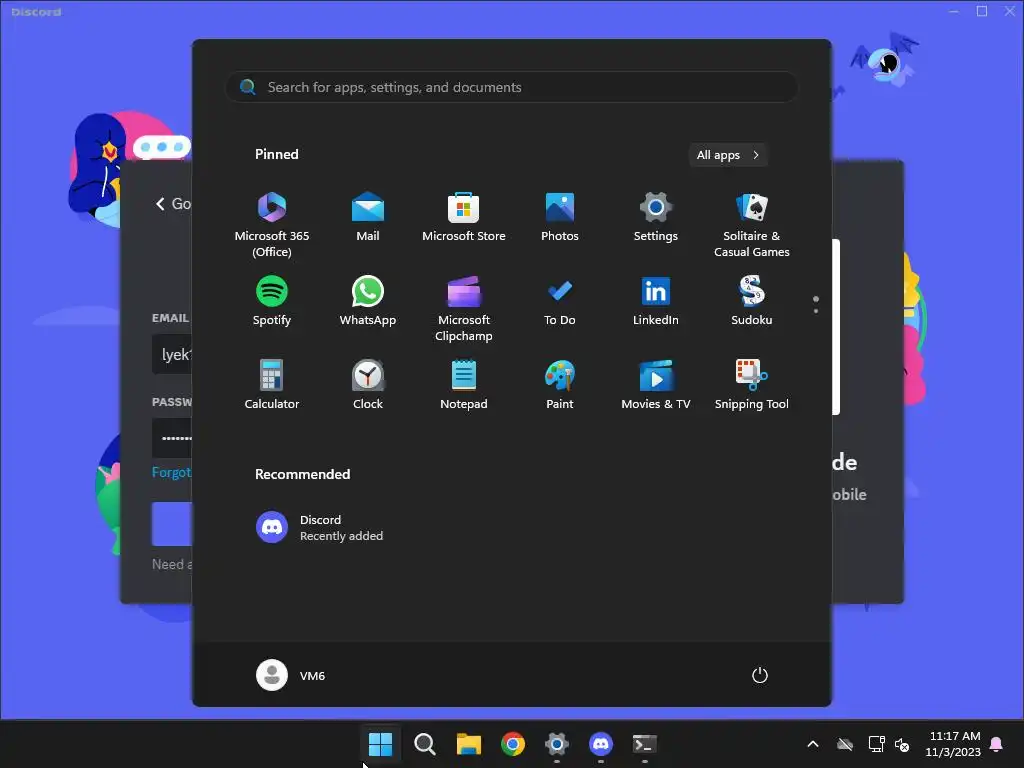The height and width of the screenshot is (768, 1024).
Task: Open Notepad from pinned apps
Action: point(464,385)
